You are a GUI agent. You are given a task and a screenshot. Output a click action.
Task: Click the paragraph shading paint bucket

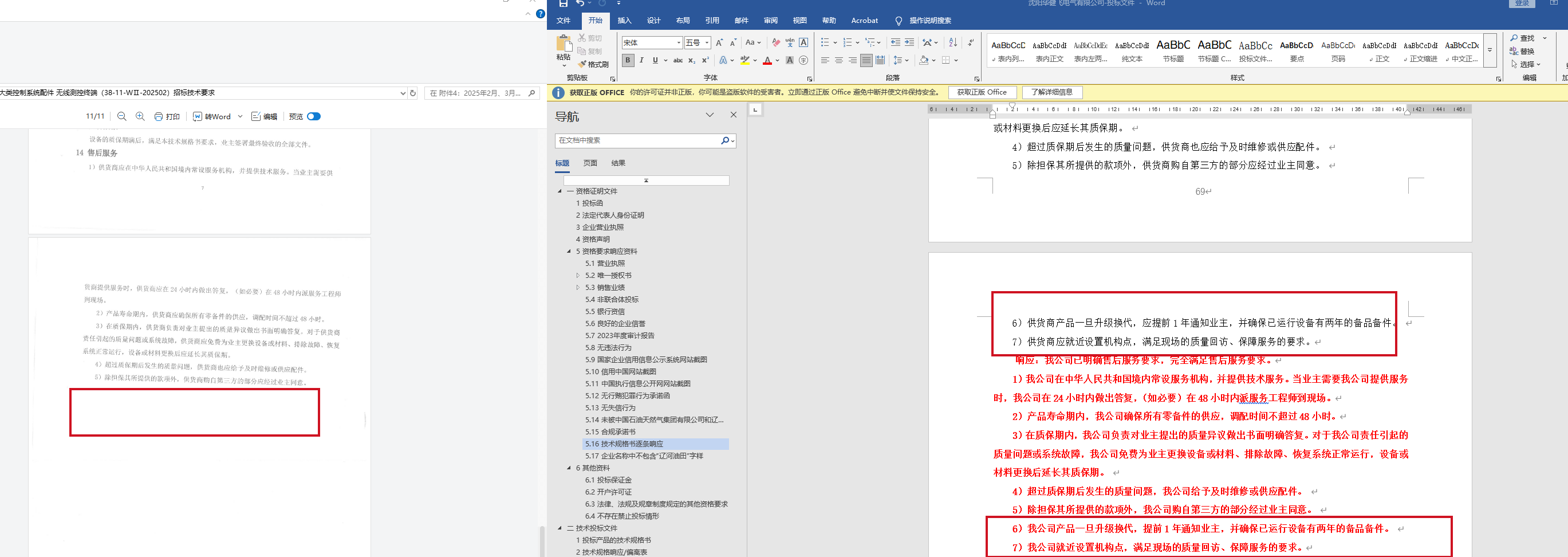pos(924,60)
